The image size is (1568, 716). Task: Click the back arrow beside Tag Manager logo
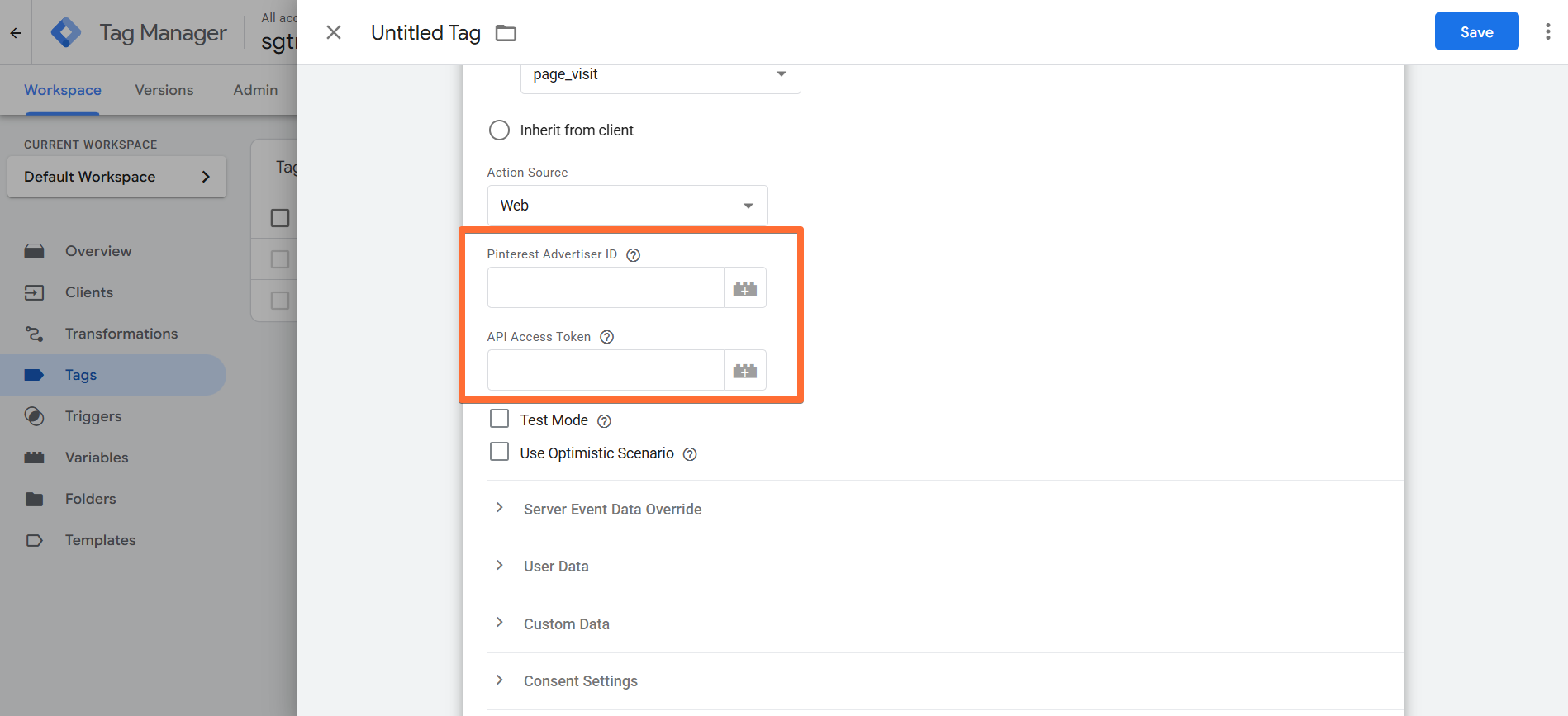tap(16, 33)
